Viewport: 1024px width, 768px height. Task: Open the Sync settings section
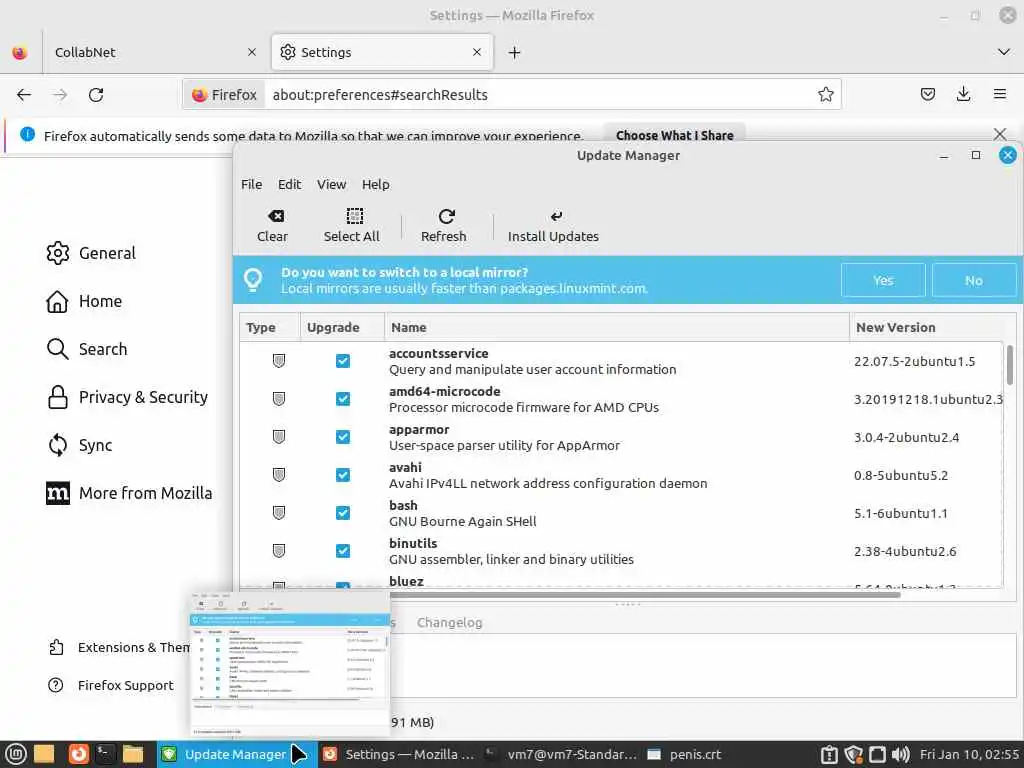click(80, 445)
